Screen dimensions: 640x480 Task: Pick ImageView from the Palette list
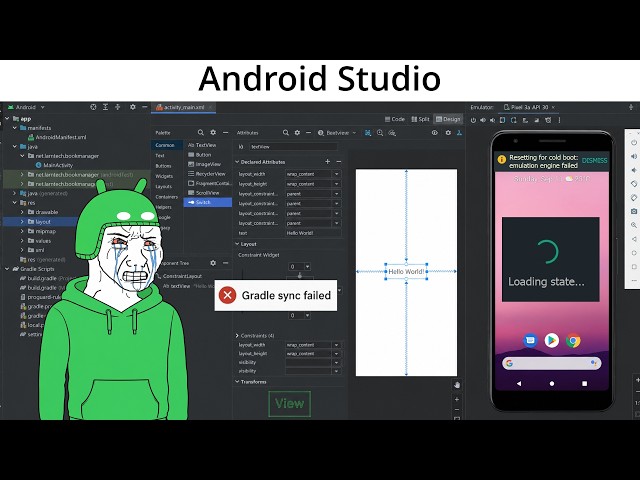pos(208,164)
